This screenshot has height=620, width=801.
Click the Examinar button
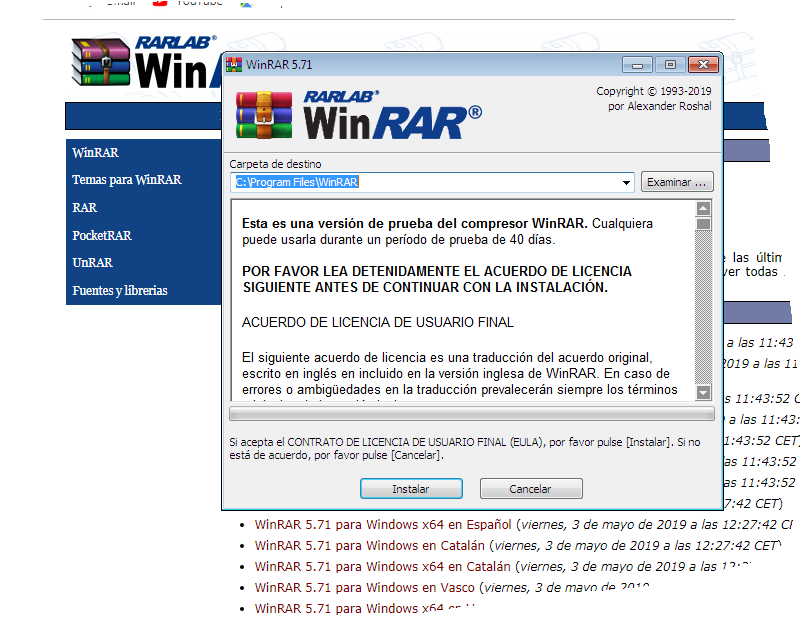(x=677, y=182)
